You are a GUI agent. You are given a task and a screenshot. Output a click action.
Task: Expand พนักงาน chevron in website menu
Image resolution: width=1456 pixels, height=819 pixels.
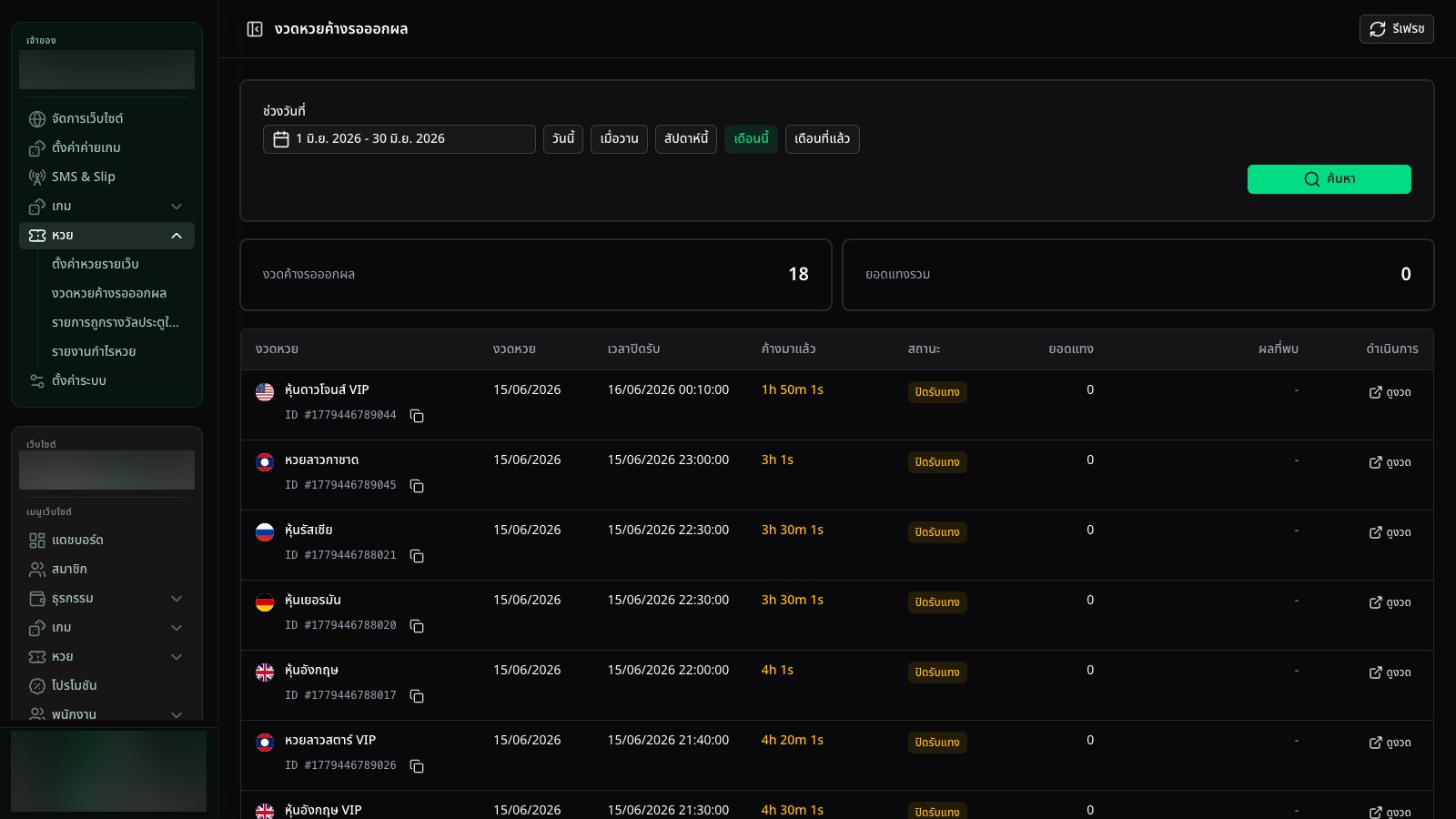click(177, 714)
